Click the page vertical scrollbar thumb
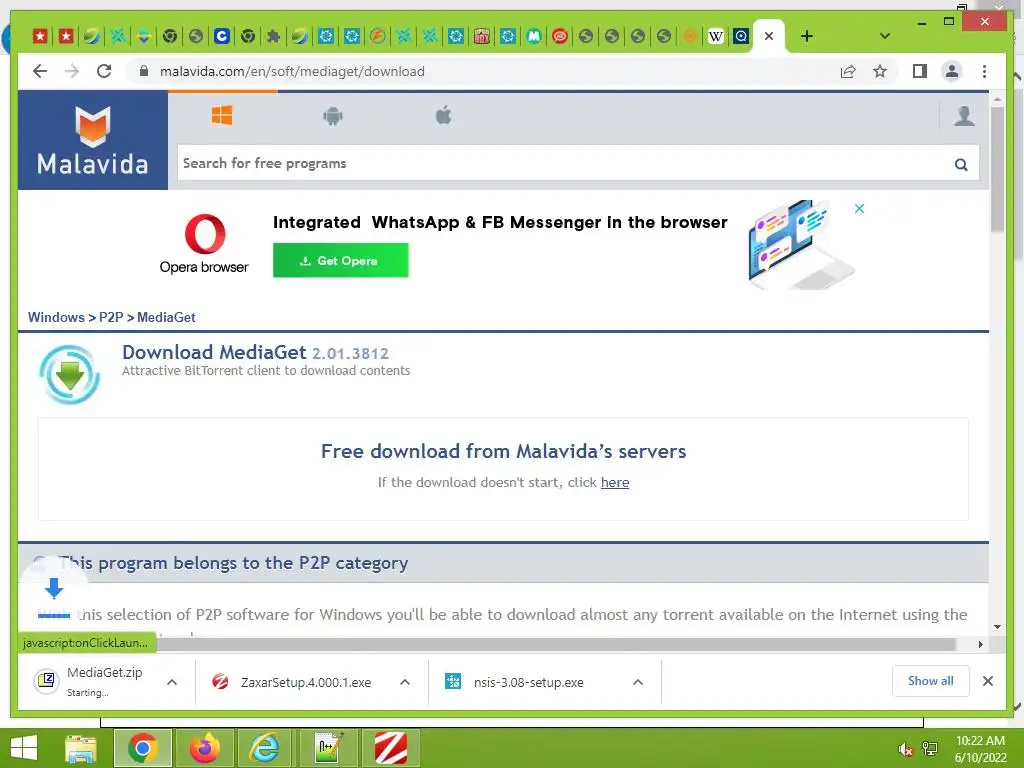1024x768 pixels. (997, 168)
